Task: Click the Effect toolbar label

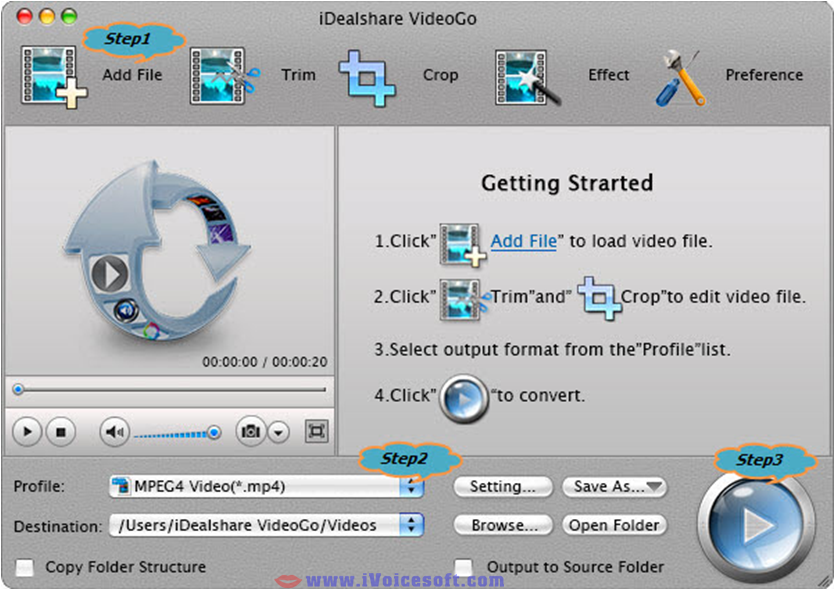Action: 609,75
